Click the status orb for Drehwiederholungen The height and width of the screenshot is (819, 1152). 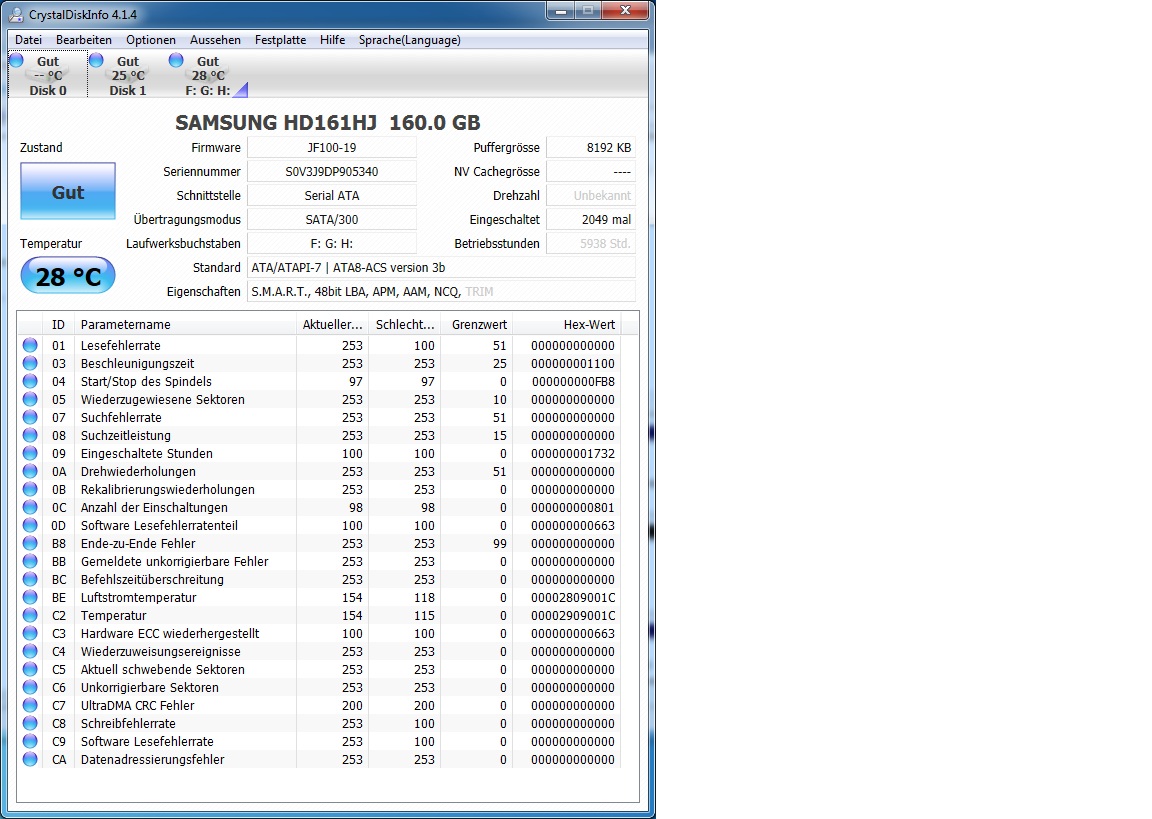point(30,471)
